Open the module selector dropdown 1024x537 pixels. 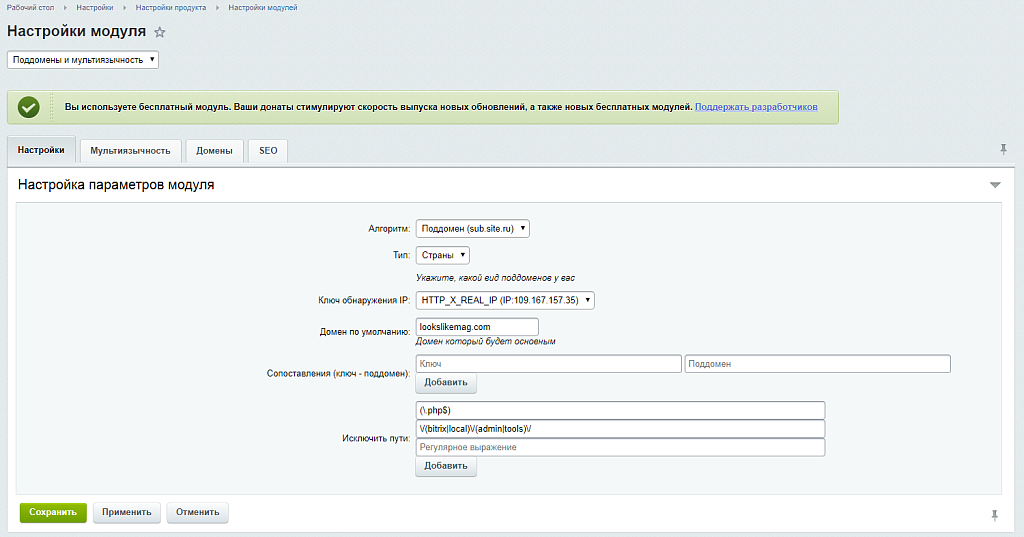tap(83, 60)
